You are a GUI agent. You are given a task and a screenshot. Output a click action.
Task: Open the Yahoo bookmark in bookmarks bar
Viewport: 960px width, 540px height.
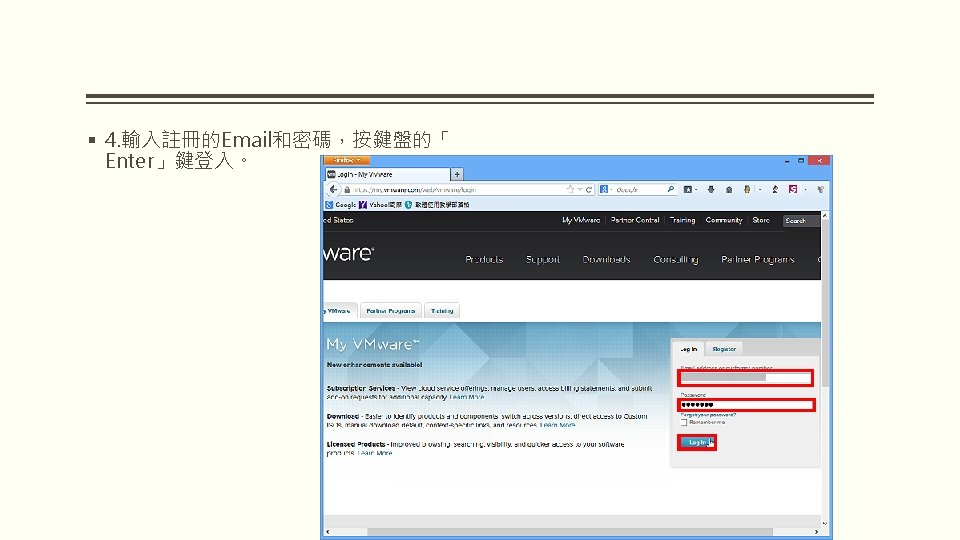(x=380, y=205)
